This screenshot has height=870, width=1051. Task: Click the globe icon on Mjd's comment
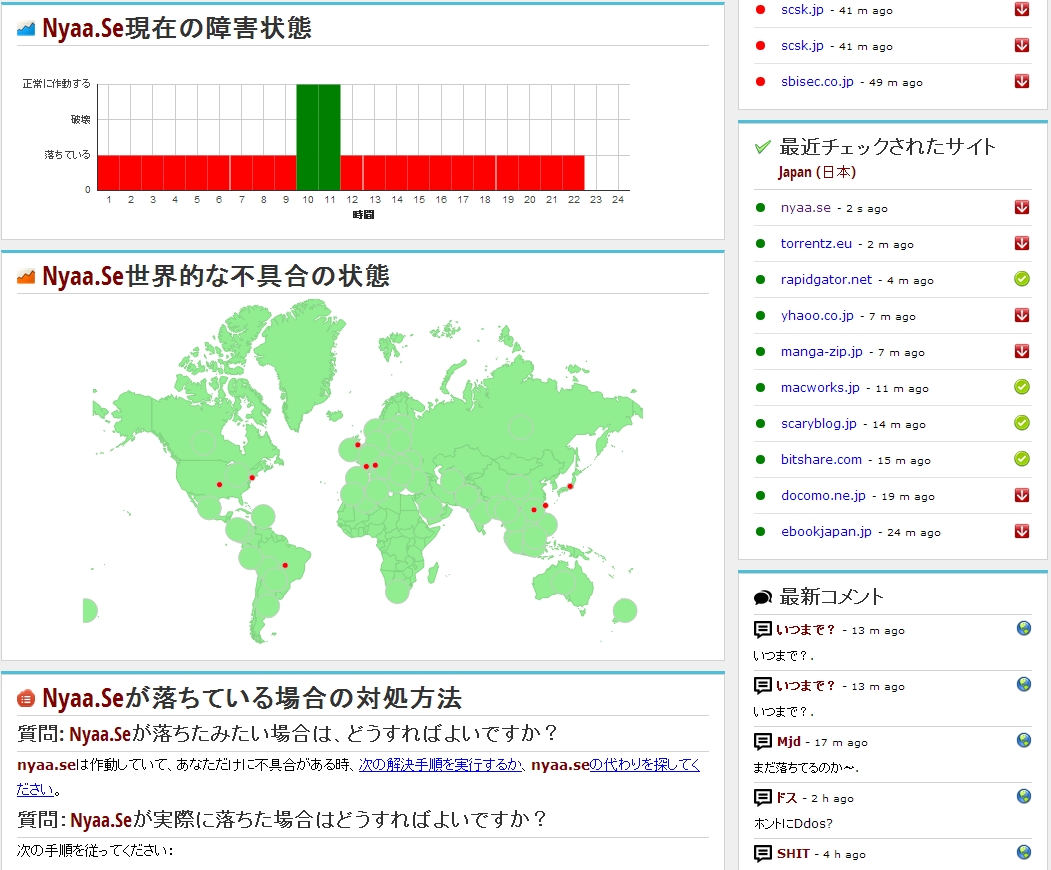pyautogui.click(x=1024, y=740)
